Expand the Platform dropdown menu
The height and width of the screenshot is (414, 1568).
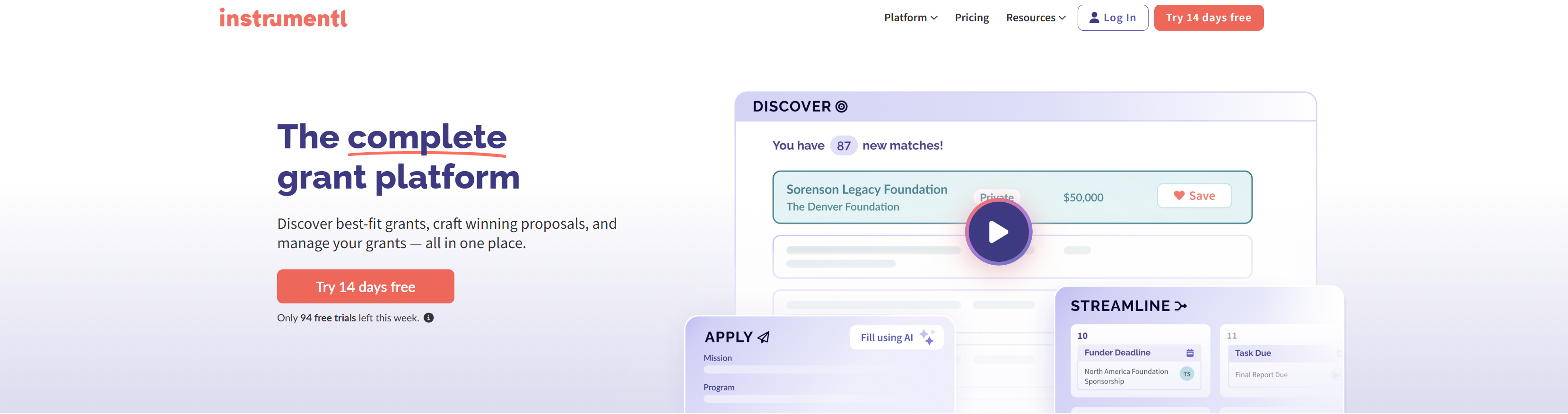click(910, 18)
